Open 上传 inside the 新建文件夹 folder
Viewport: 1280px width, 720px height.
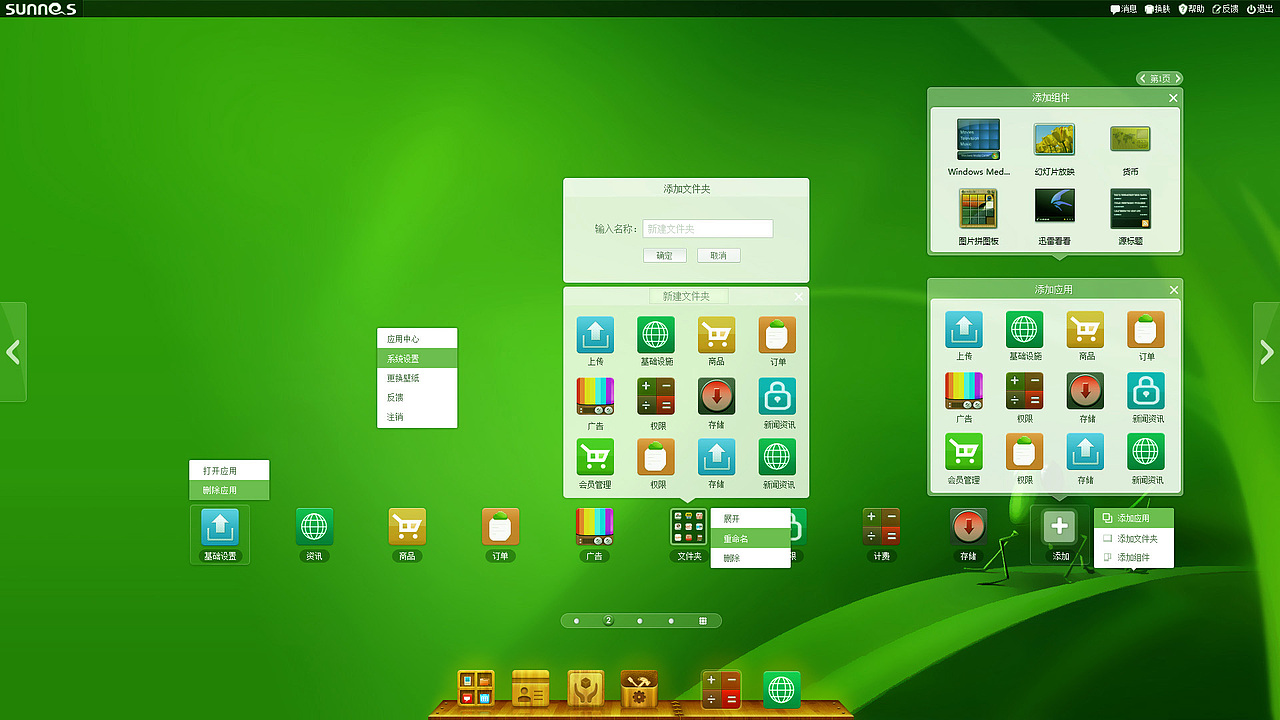(x=595, y=336)
